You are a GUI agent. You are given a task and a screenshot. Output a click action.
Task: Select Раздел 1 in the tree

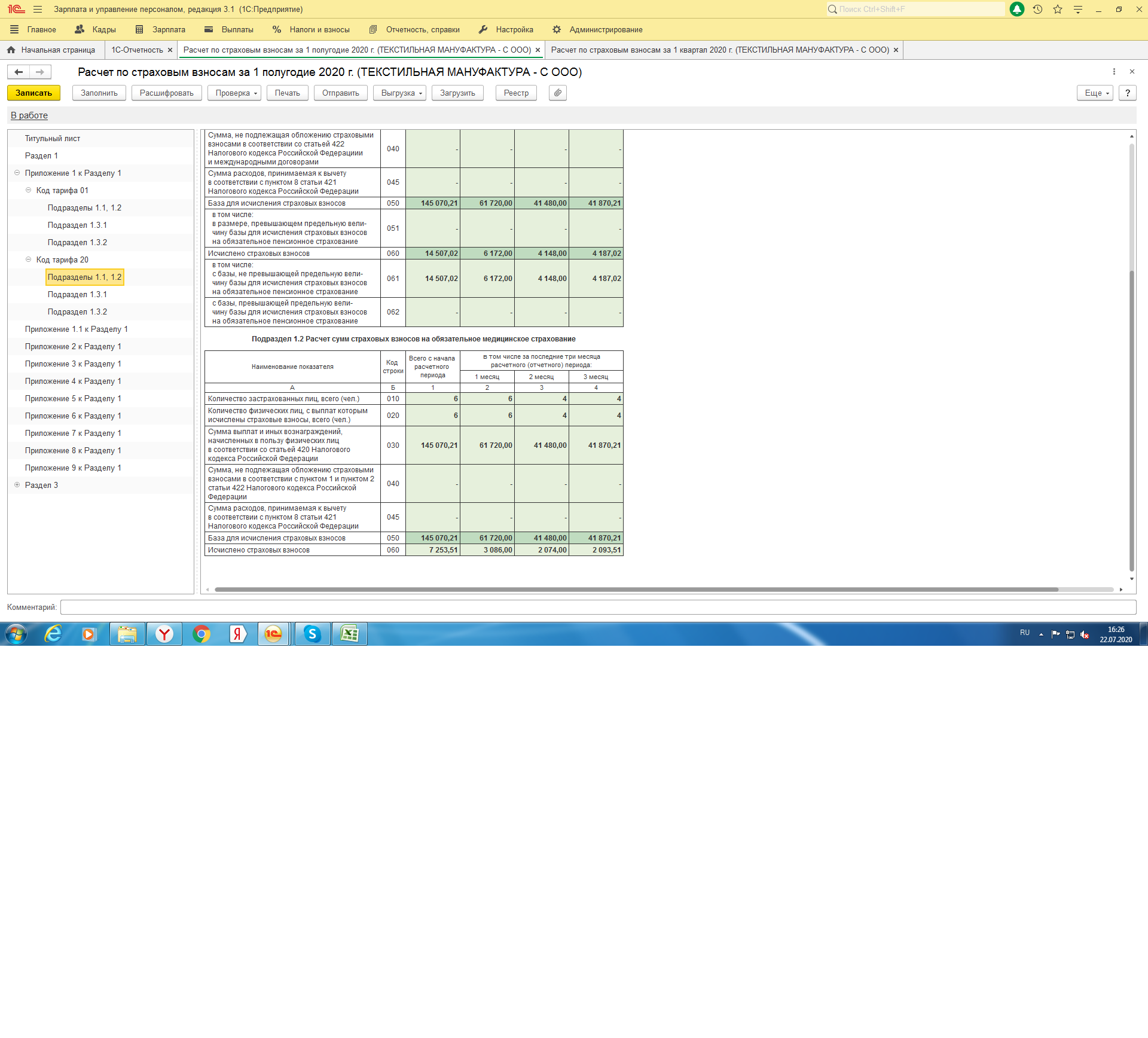41,156
